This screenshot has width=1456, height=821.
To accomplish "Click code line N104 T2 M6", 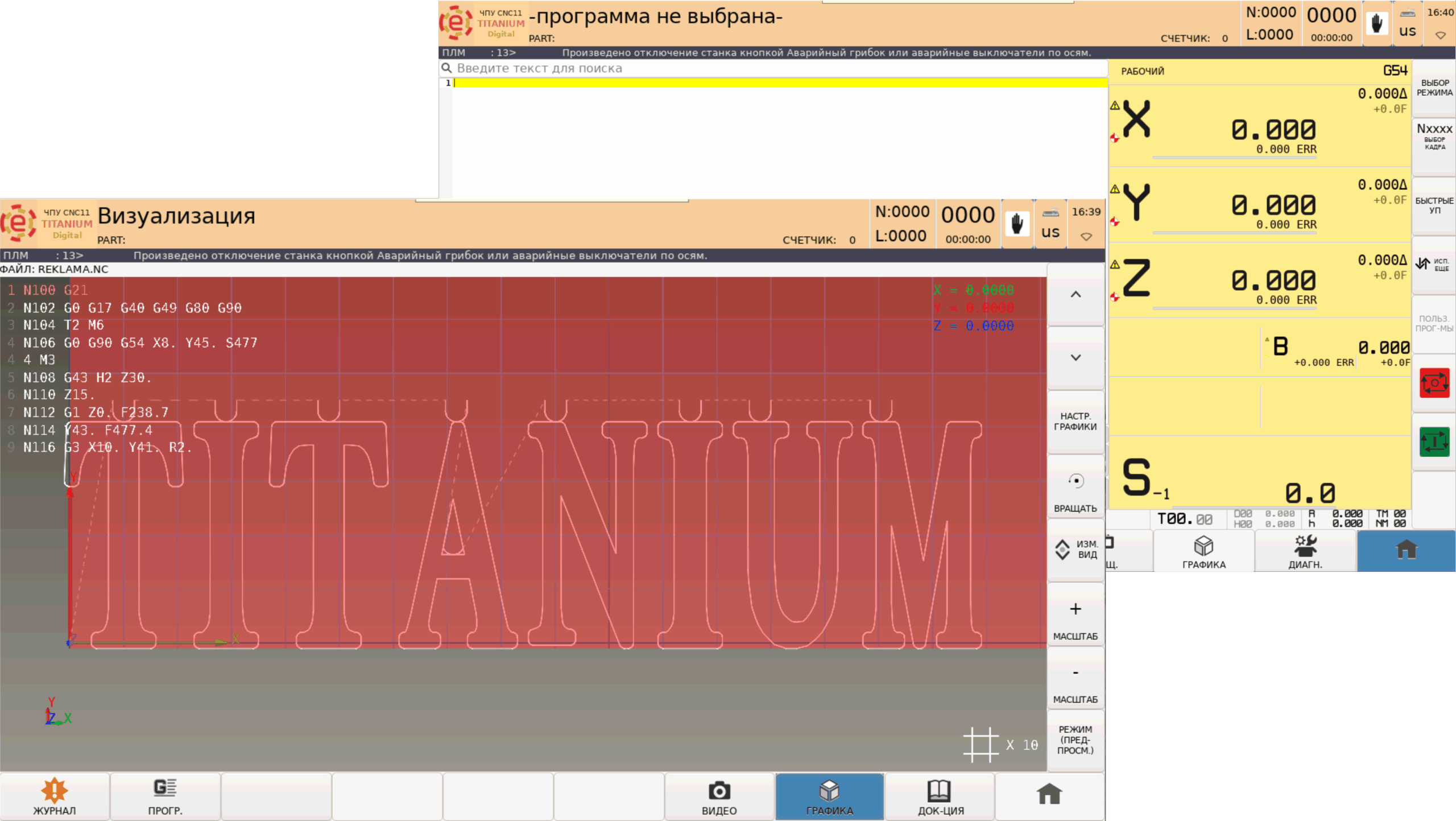I will 63,325.
